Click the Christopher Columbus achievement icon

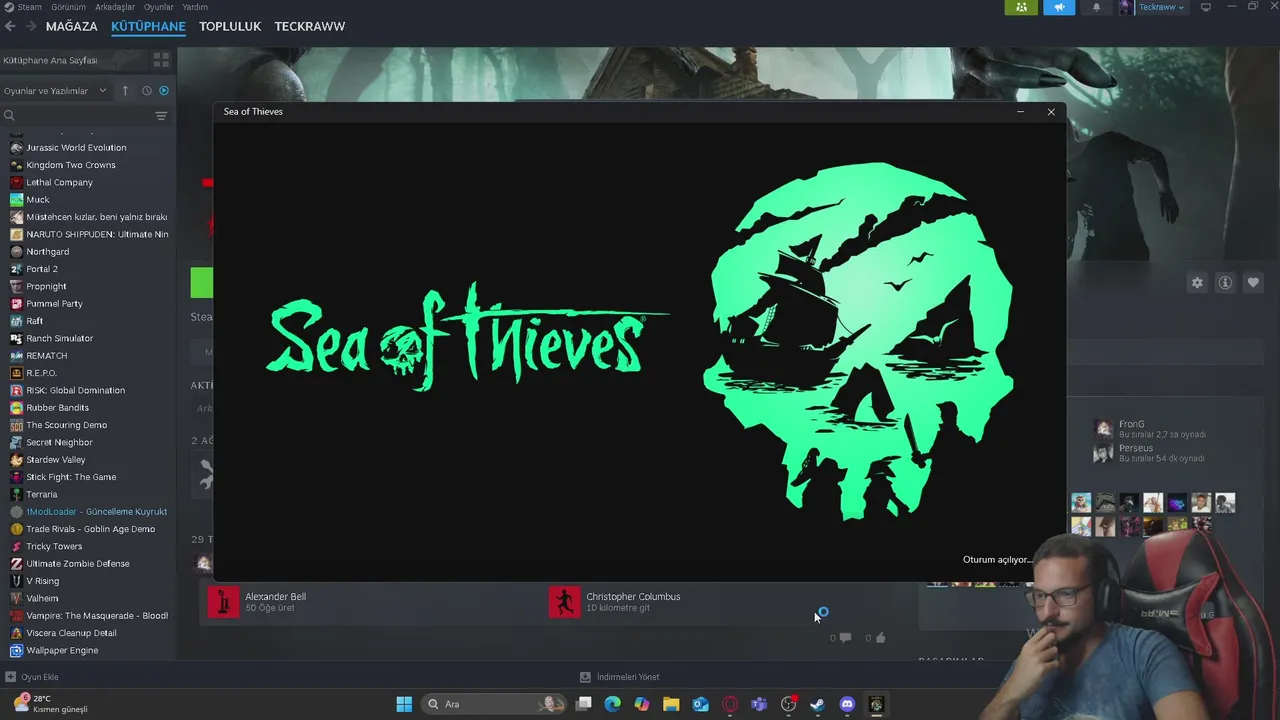point(564,602)
